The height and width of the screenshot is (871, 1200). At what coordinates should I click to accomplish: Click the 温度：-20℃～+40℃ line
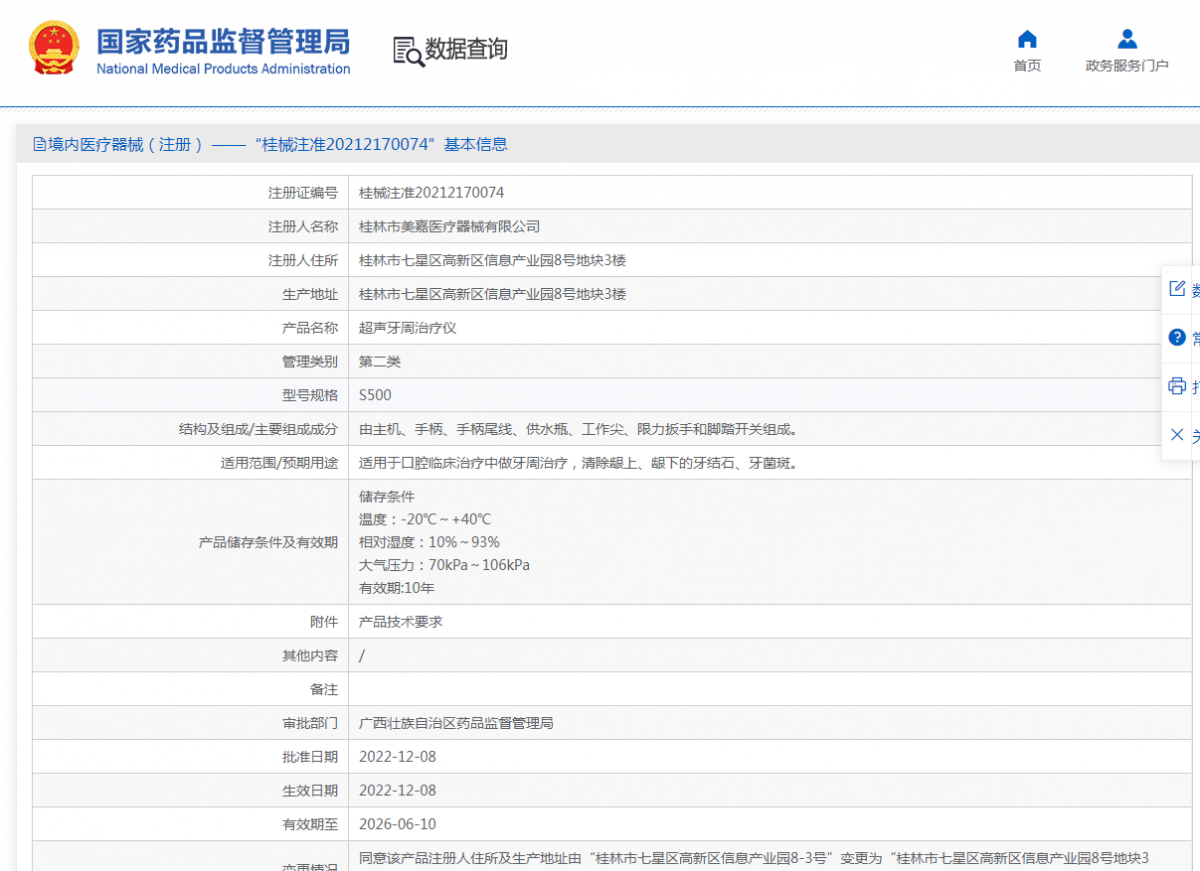coord(425,519)
